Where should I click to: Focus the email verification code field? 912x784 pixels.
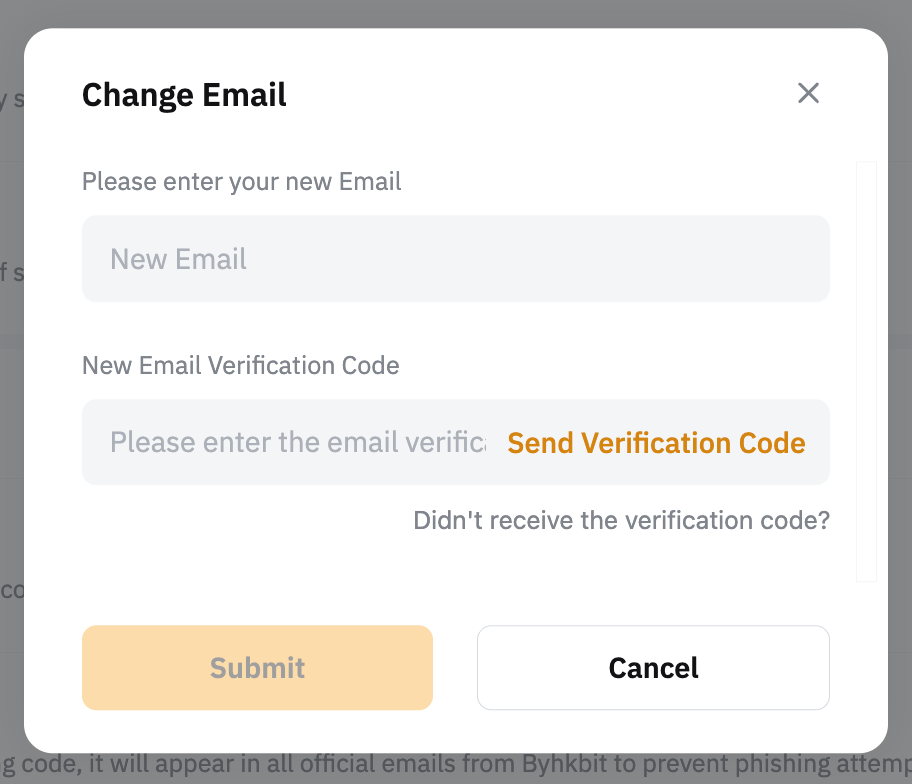297,443
